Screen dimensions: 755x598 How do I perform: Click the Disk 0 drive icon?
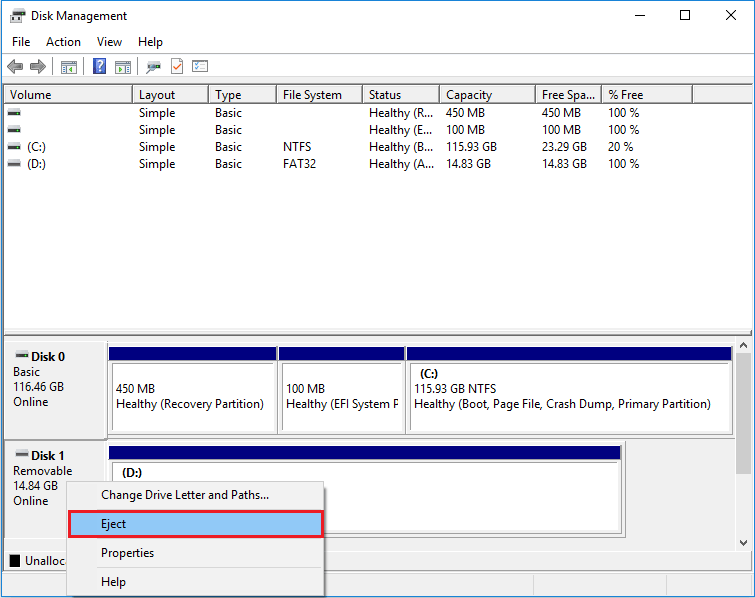(22, 355)
